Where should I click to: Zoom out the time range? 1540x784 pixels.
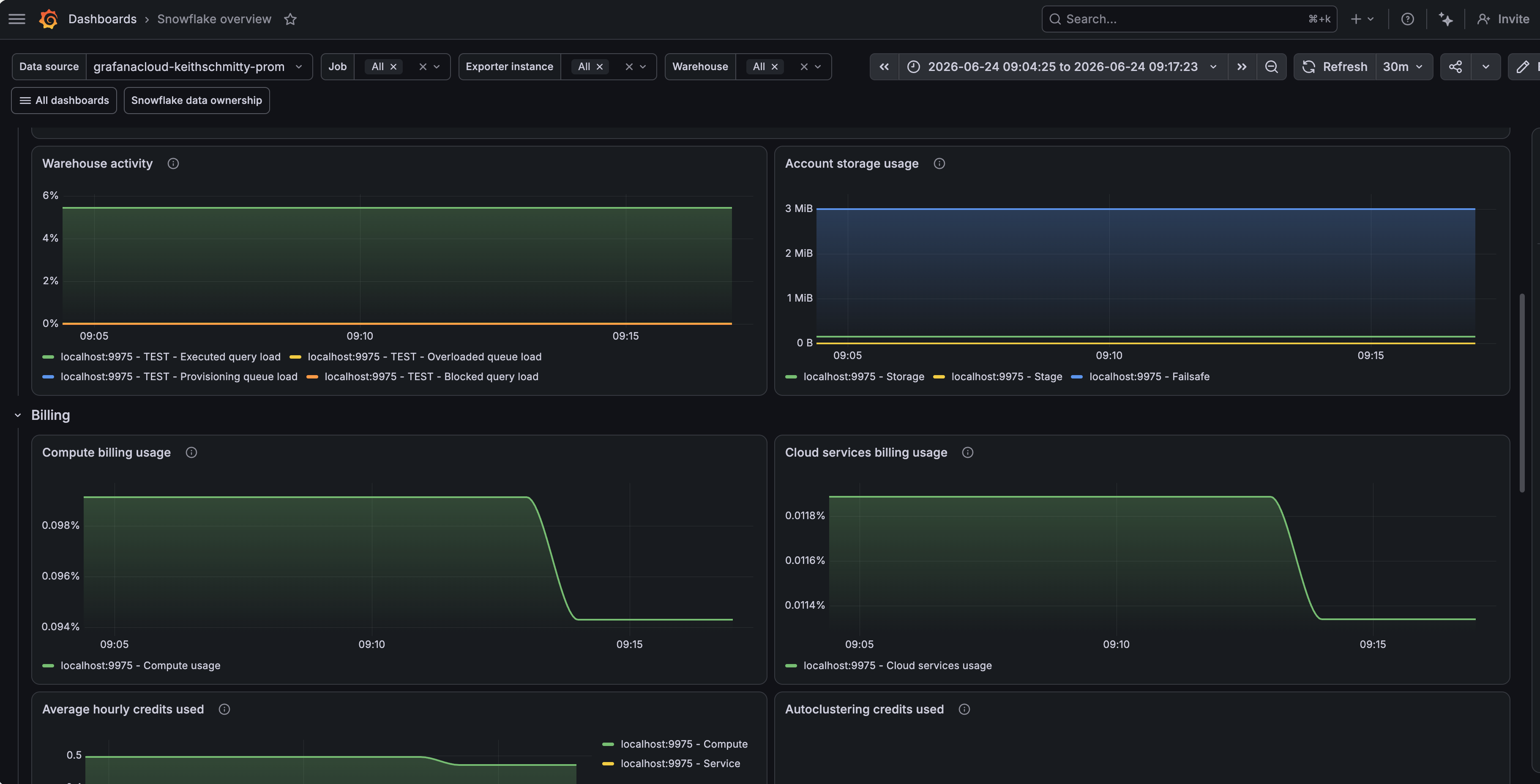coord(1272,66)
